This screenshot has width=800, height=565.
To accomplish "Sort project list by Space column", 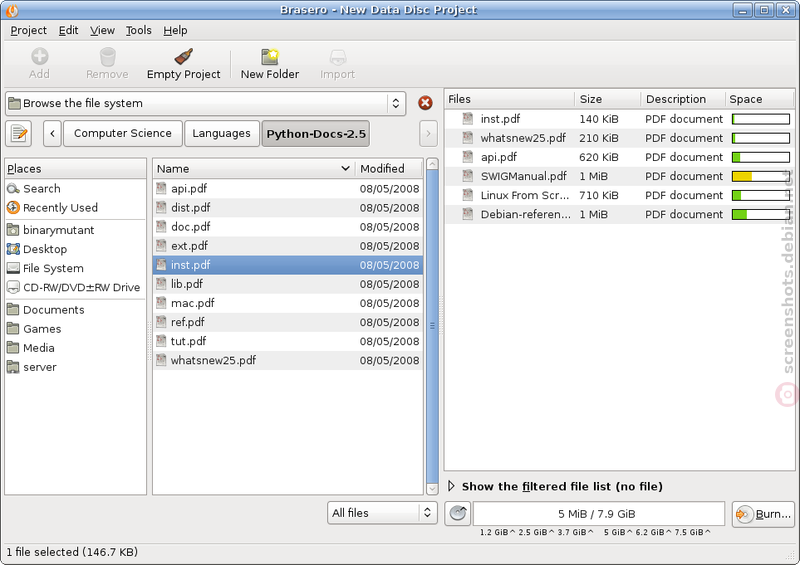I will point(760,100).
